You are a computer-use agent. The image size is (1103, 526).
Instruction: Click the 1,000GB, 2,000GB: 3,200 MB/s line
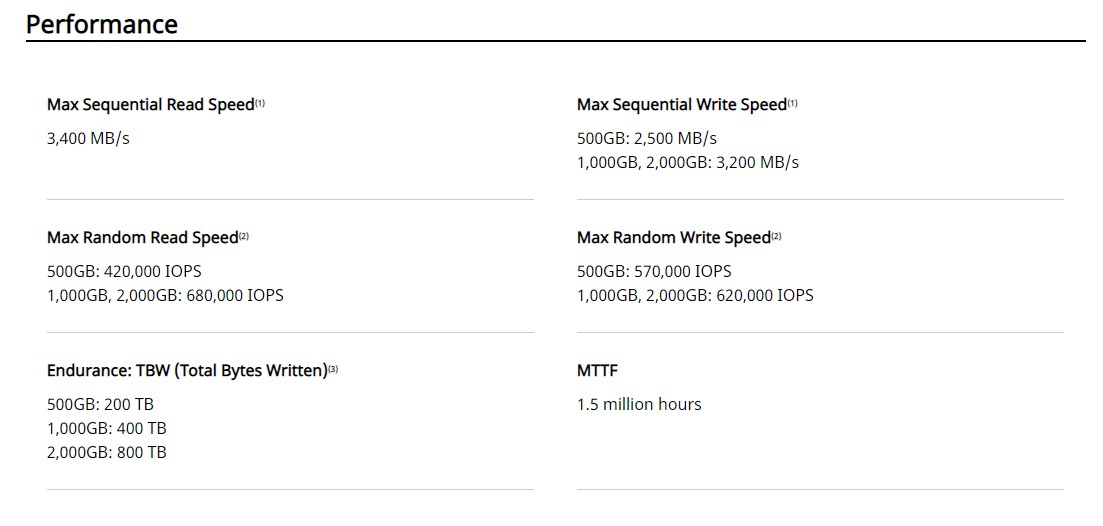click(x=688, y=162)
